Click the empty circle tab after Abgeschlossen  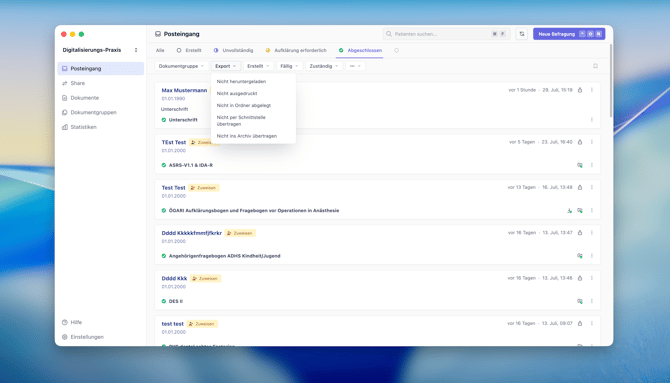397,50
